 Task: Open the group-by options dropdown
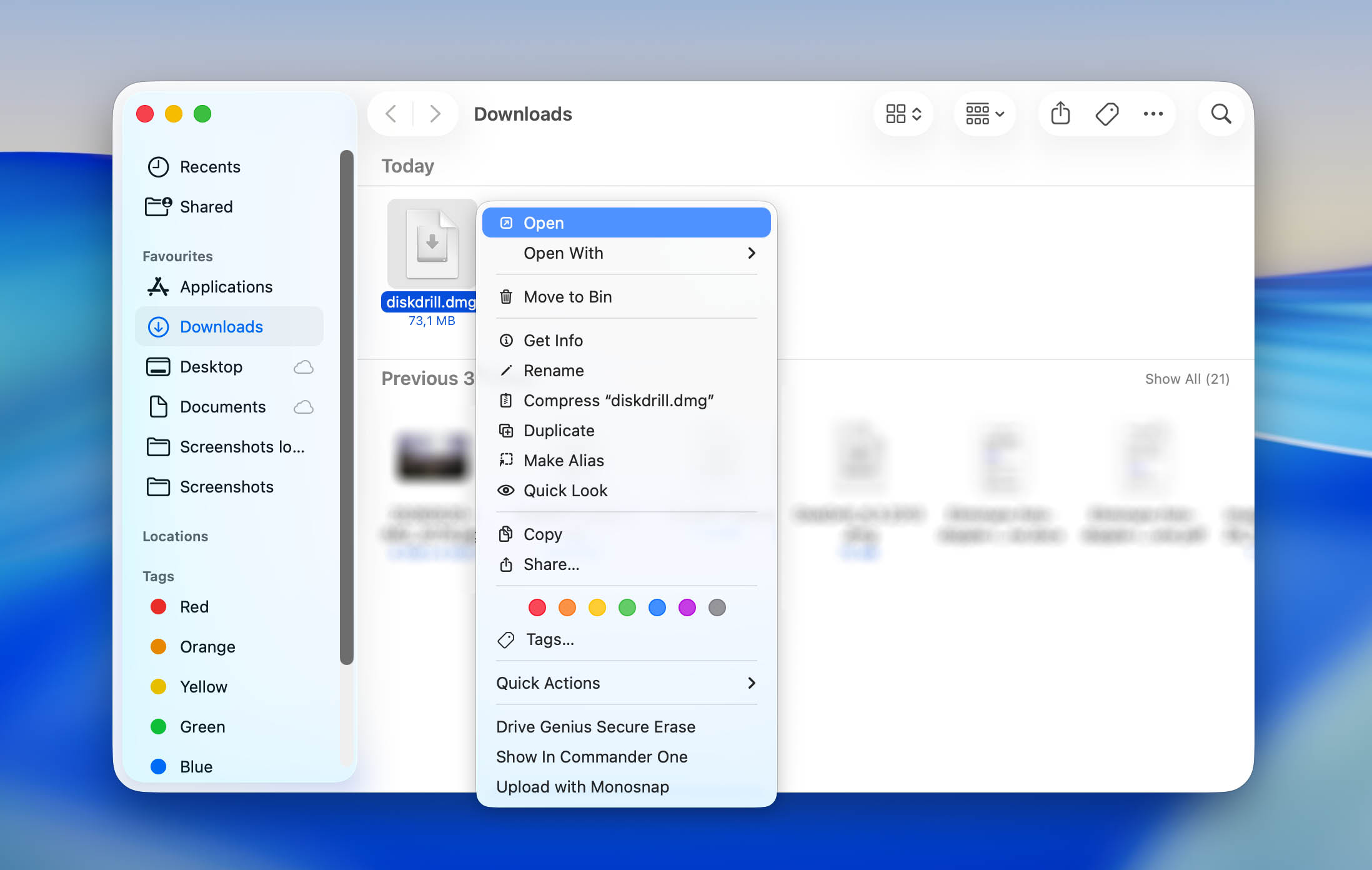pos(985,114)
